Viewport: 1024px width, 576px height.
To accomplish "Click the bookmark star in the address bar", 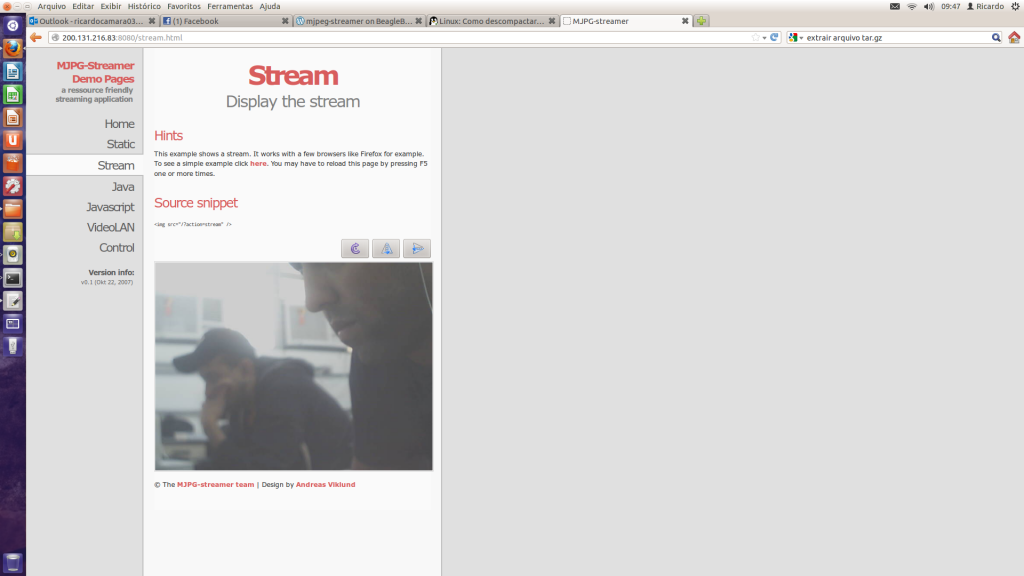I will [756, 37].
